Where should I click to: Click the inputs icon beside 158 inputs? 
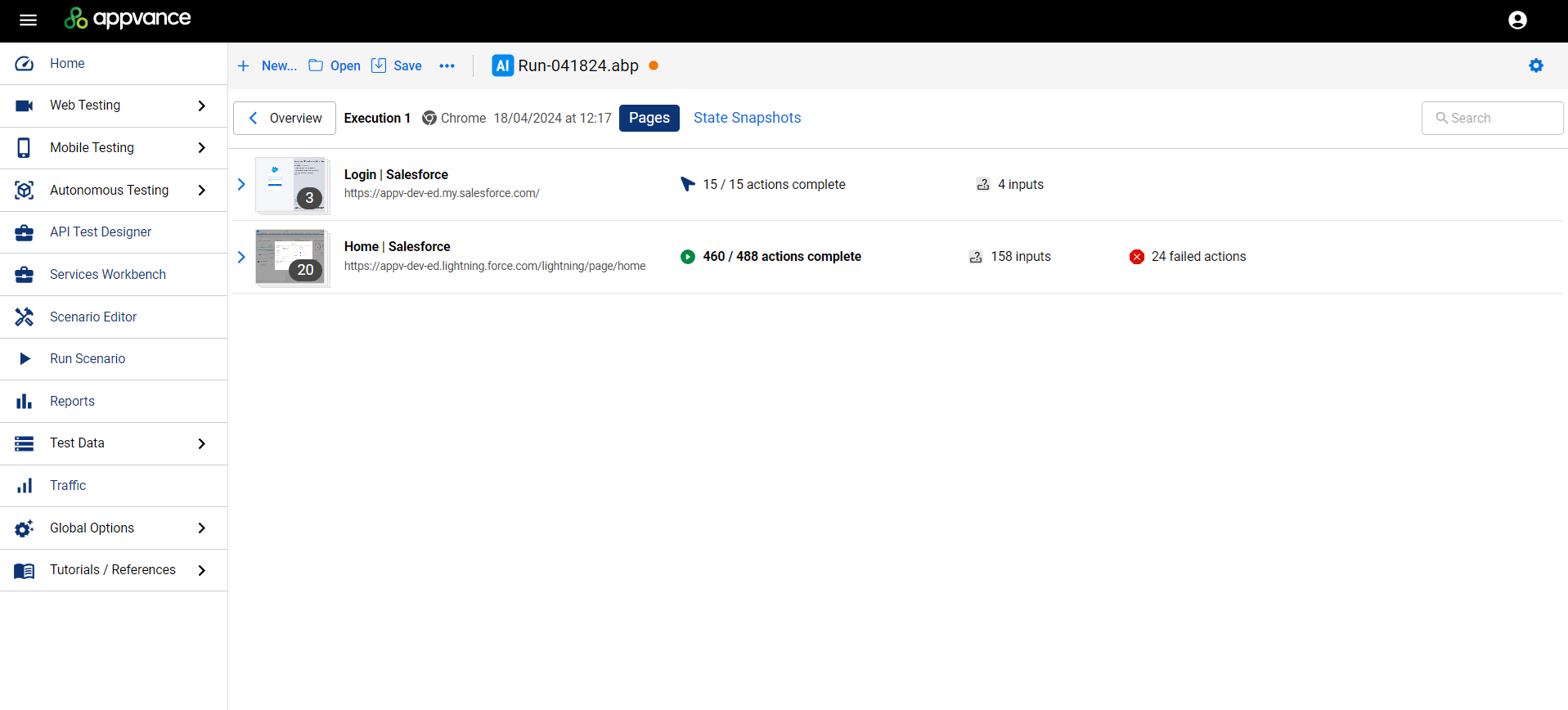(976, 257)
